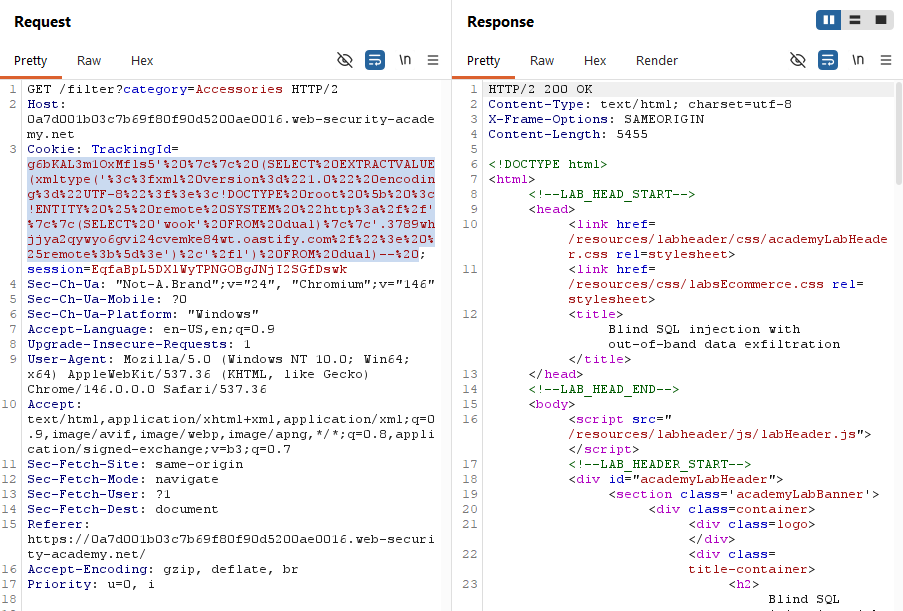Open Response Render tab
903x611 pixels.
coord(657,60)
